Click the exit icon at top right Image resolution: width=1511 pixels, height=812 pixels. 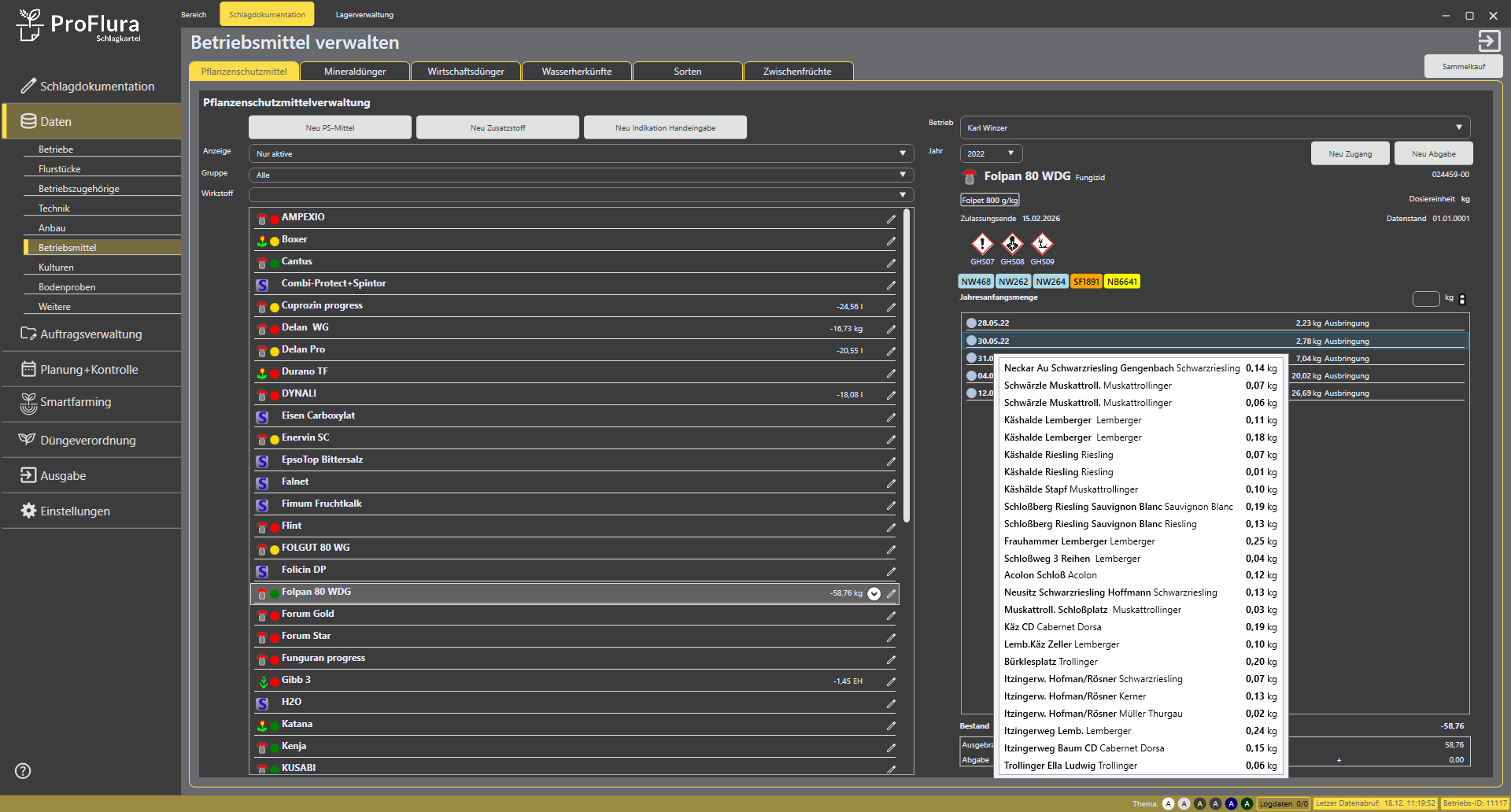tap(1488, 41)
